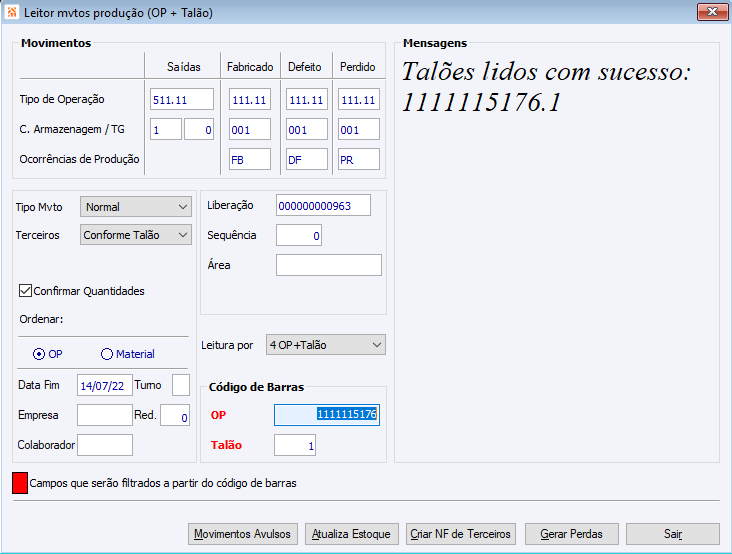Viewport: 732px width, 554px height.
Task: Click the DF production occurrence field
Action: (307, 159)
